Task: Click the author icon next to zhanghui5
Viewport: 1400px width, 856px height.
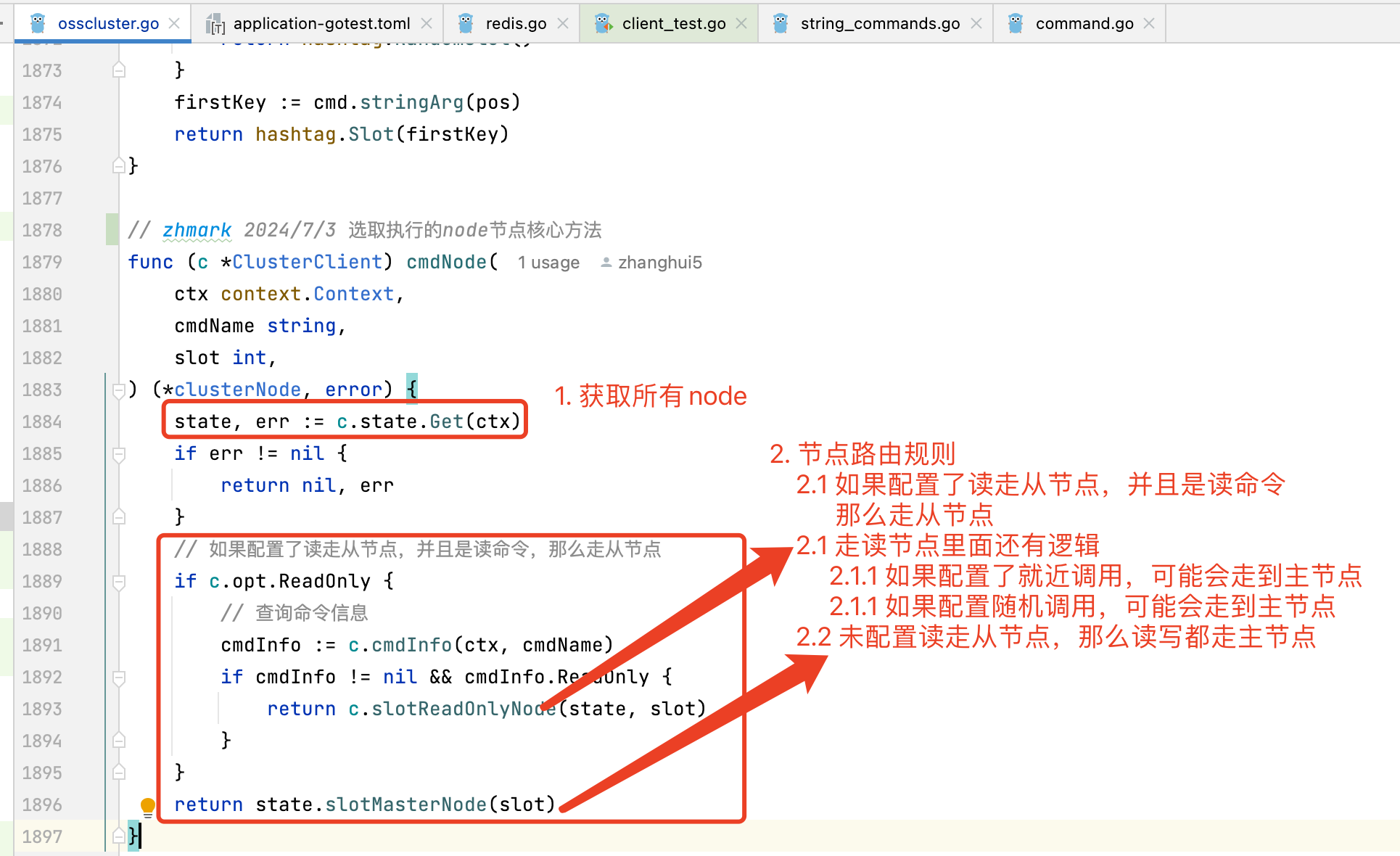Action: coord(606,263)
